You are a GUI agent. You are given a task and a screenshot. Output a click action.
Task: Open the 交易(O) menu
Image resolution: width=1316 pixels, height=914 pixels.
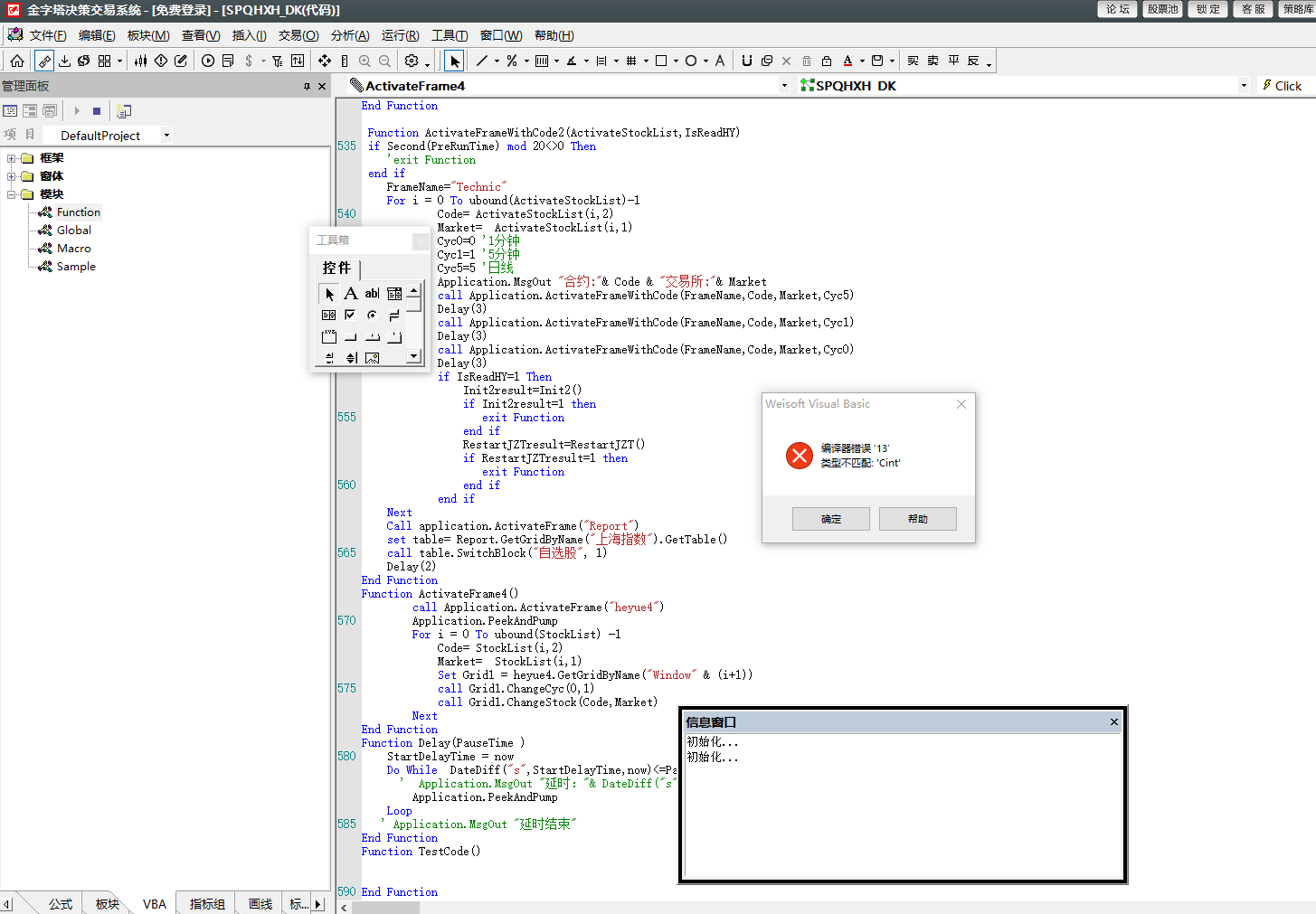click(298, 35)
